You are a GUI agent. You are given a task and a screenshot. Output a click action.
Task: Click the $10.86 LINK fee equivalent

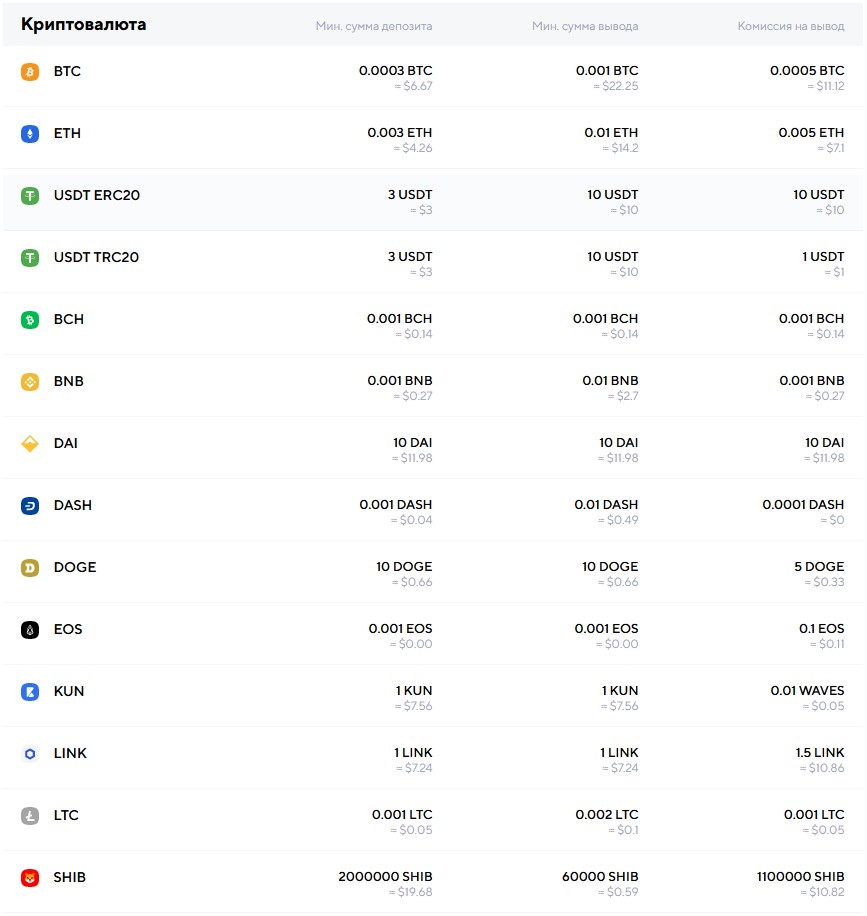pos(822,768)
